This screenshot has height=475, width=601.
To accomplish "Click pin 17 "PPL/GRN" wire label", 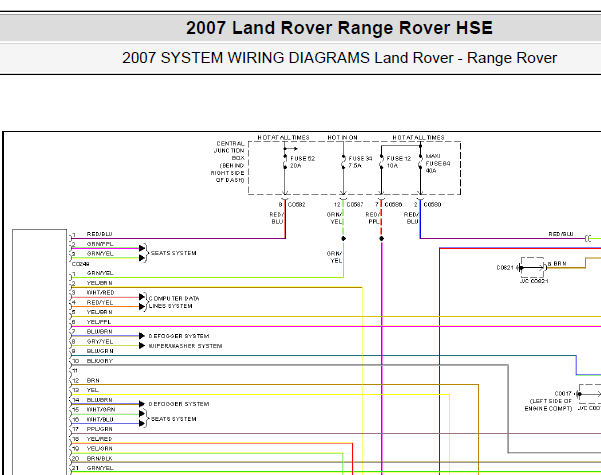I will 100,429.
